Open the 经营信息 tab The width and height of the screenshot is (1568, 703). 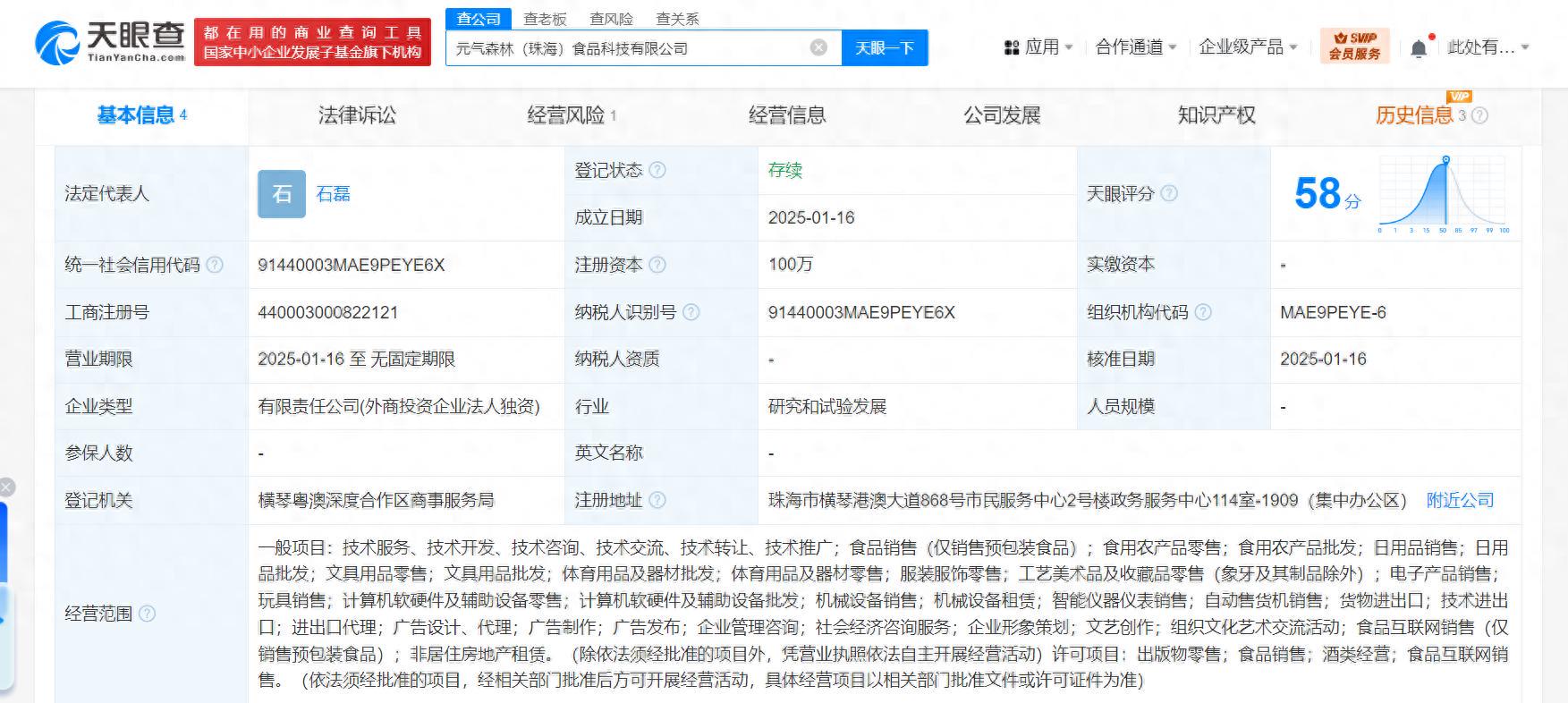click(787, 115)
